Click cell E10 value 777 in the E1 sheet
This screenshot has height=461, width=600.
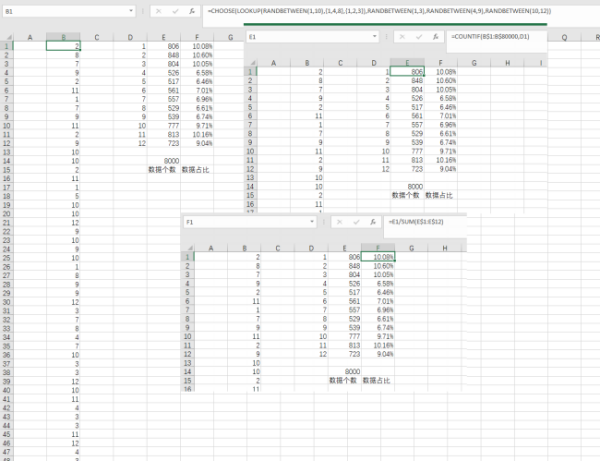click(407, 151)
